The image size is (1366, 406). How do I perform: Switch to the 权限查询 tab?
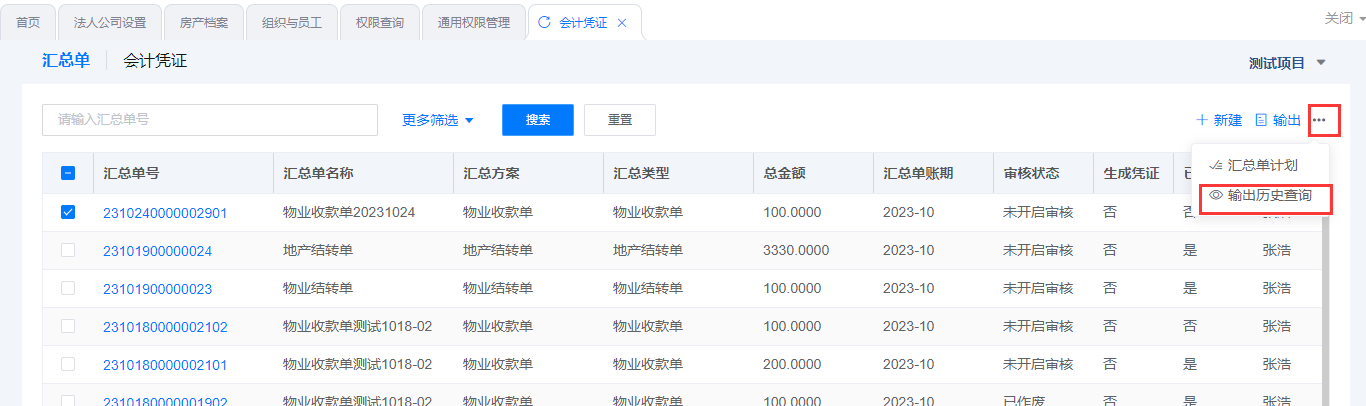(x=379, y=22)
